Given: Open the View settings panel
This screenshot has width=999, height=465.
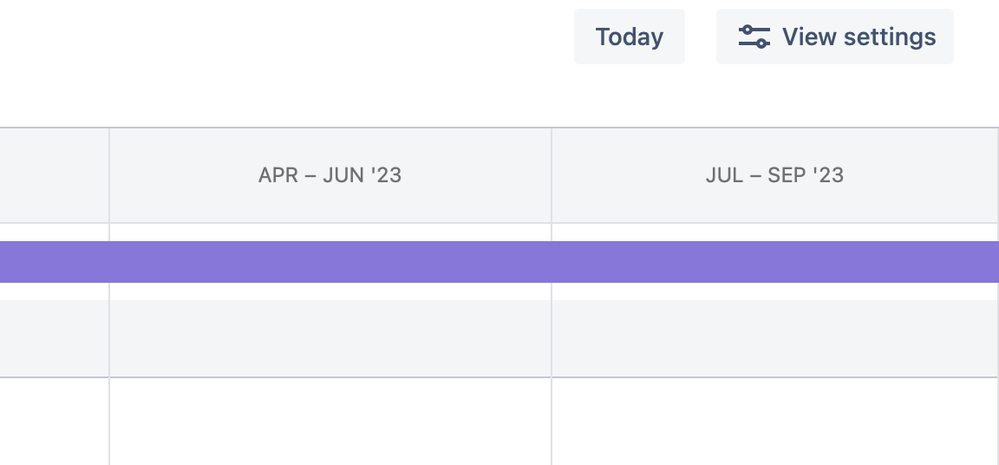Looking at the screenshot, I should (x=835, y=36).
